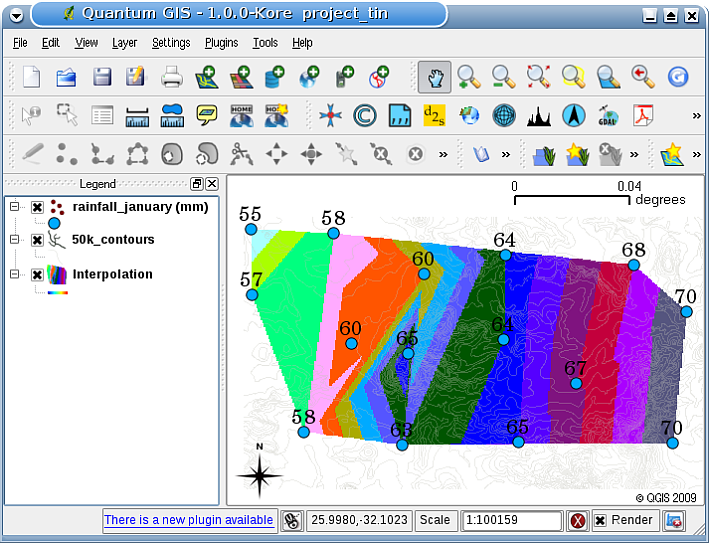Click the New Project blank page icon
The width and height of the screenshot is (709, 543).
click(32, 77)
